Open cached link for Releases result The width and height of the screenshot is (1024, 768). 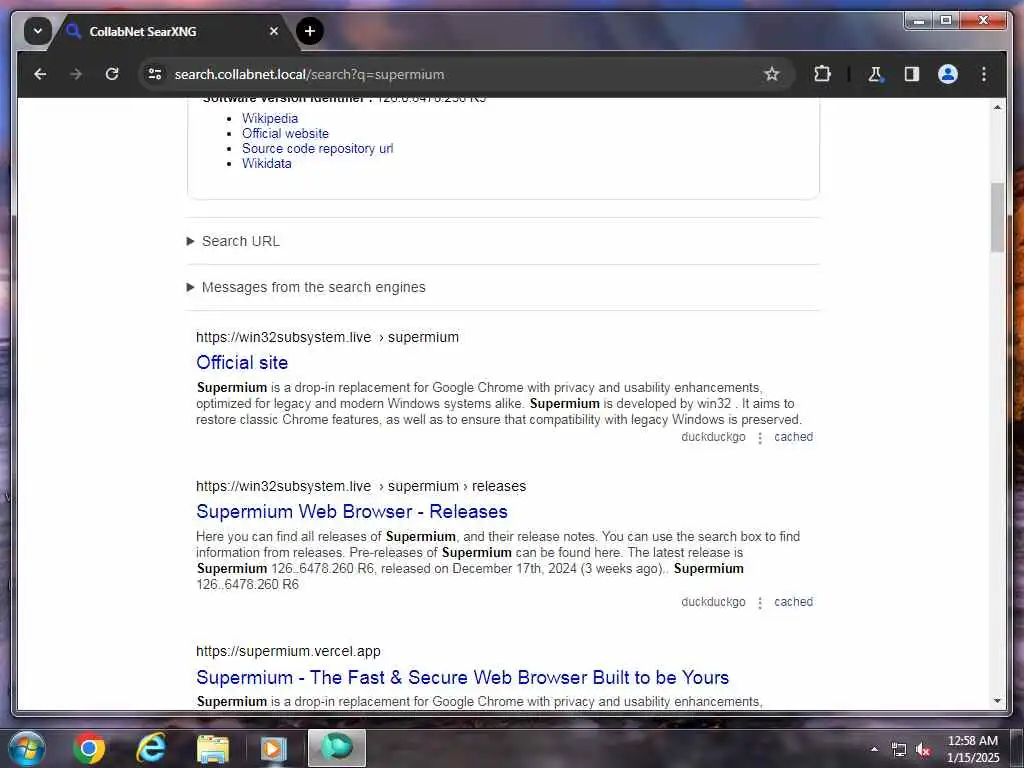tap(793, 602)
